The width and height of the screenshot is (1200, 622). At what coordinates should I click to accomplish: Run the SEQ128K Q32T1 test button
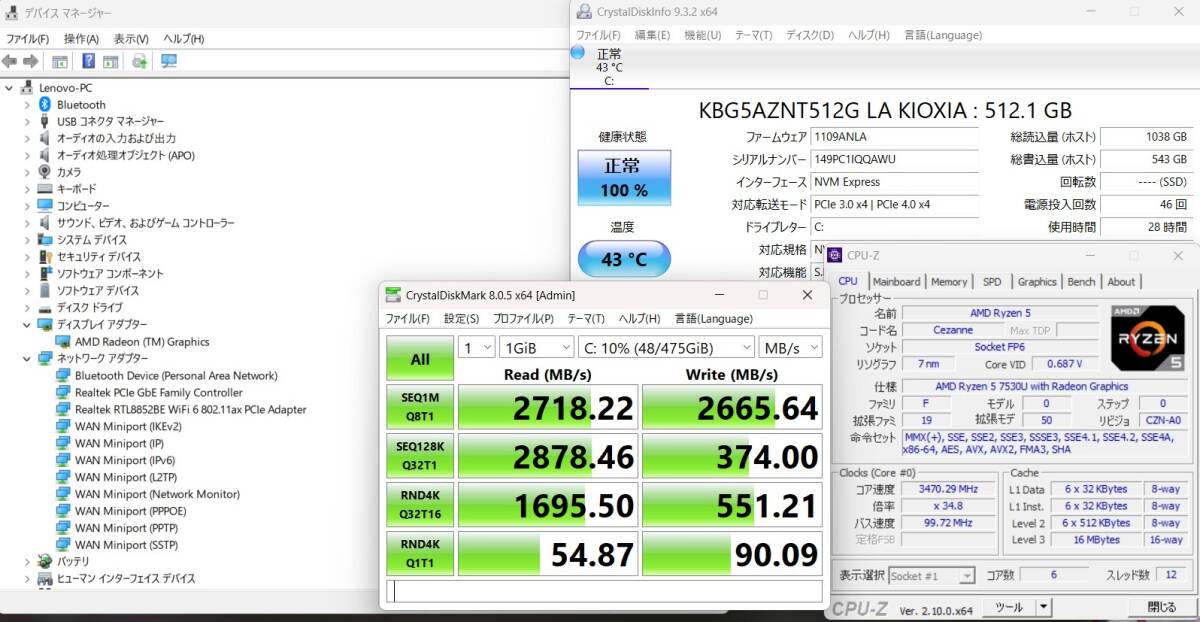(x=420, y=456)
